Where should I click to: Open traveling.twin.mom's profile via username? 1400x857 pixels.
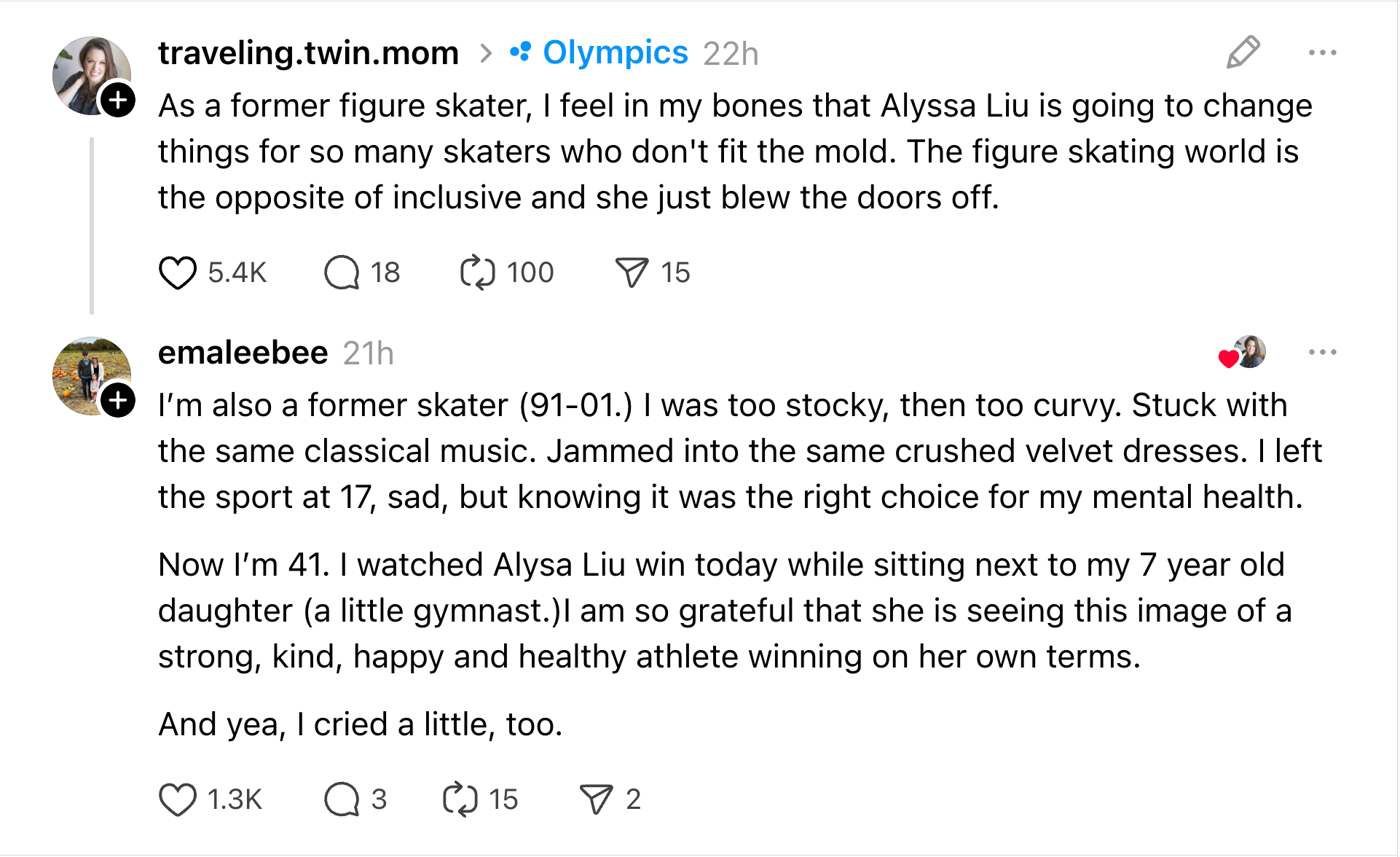(x=308, y=52)
